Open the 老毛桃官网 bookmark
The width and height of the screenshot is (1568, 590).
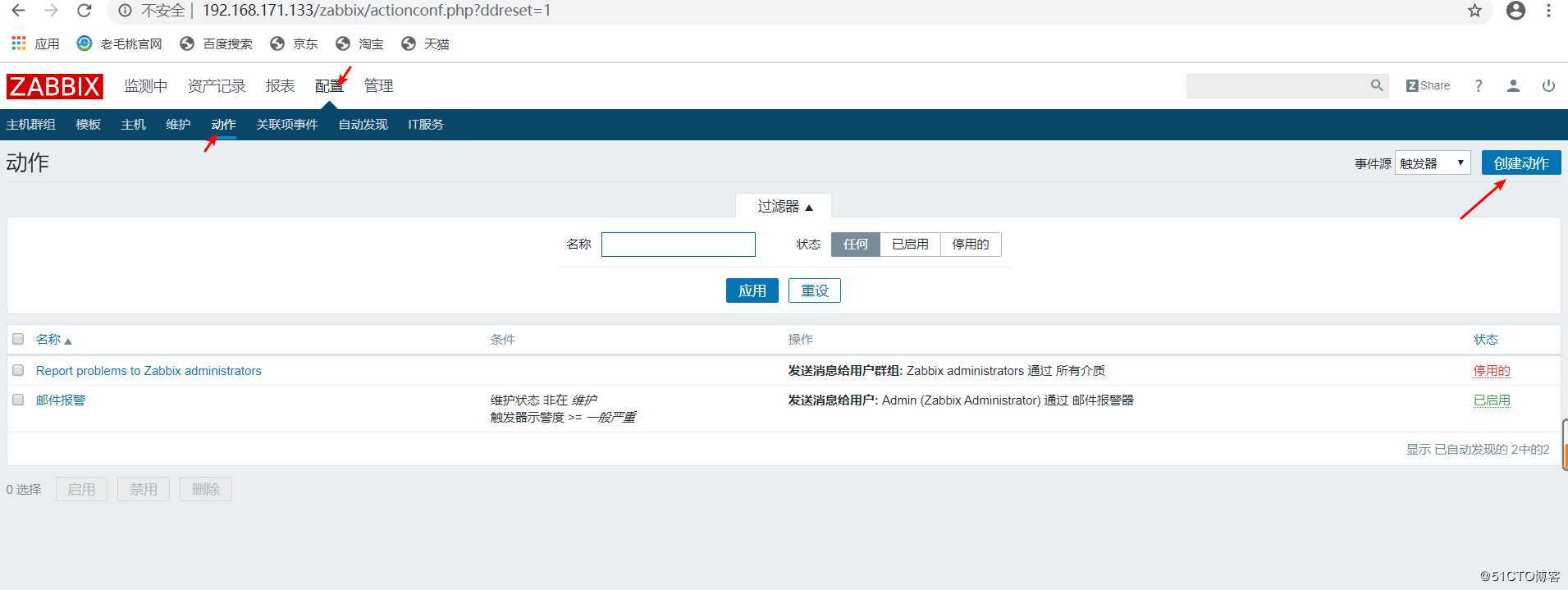[x=120, y=43]
